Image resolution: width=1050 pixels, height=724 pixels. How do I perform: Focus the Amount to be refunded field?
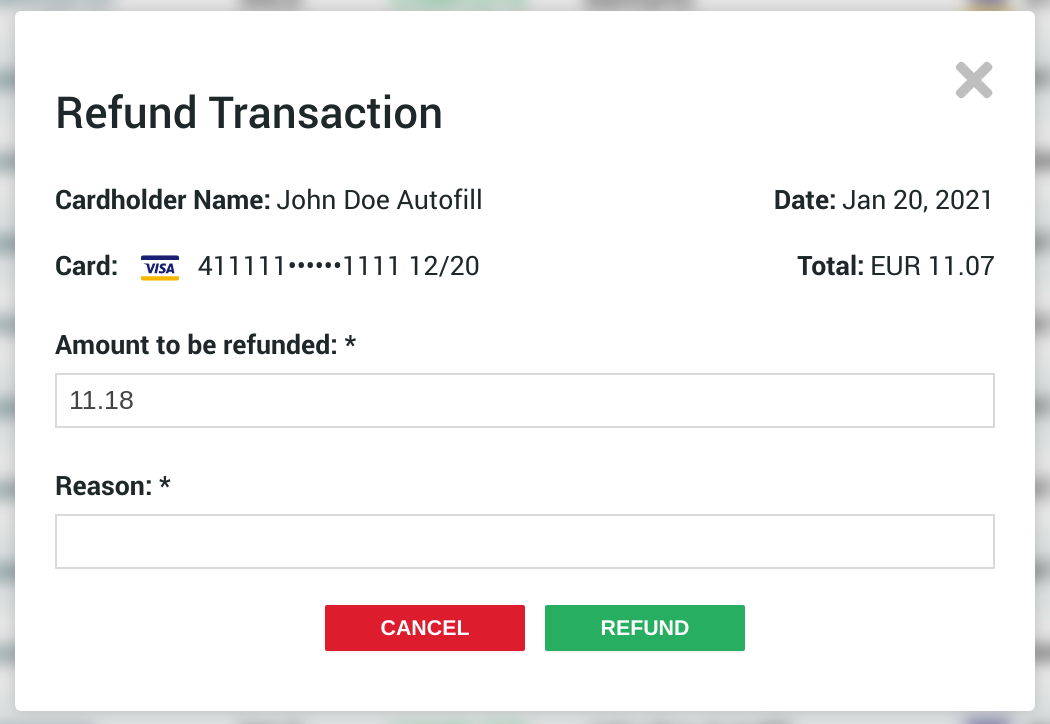pyautogui.click(x=524, y=401)
